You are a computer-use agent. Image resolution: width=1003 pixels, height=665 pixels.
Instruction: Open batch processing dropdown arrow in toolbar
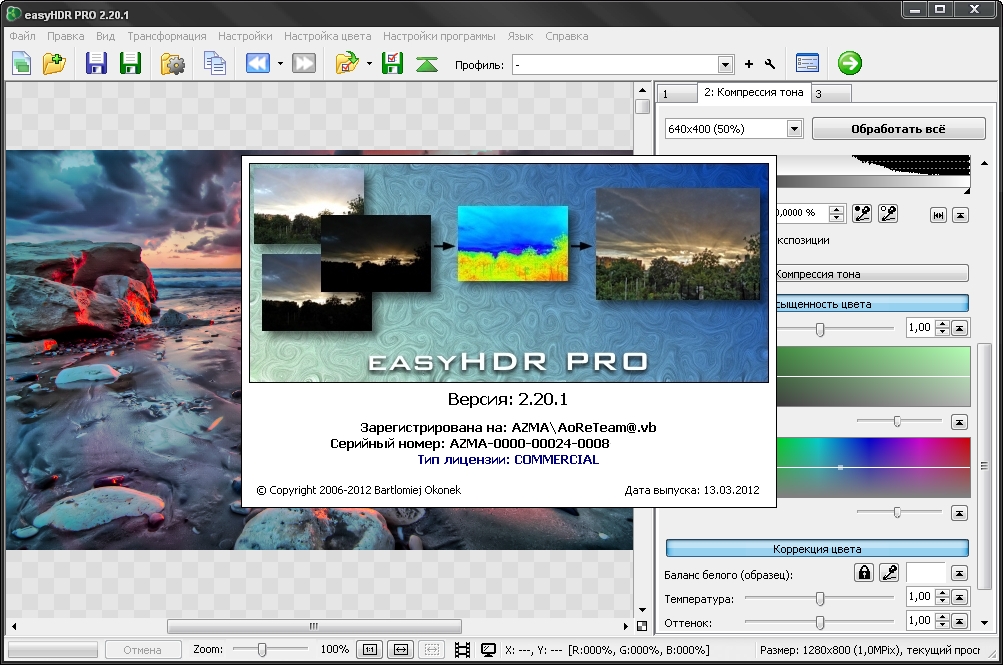(369, 64)
